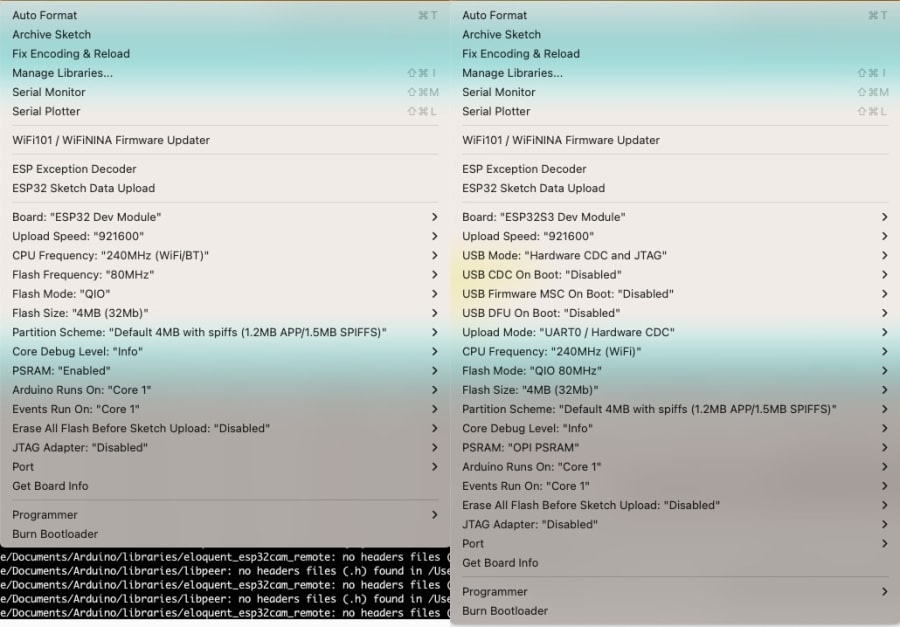This screenshot has width=900, height=627.
Task: Open USB Mode "Hardware CDC and JTAG" submenu
Action: tap(675, 256)
